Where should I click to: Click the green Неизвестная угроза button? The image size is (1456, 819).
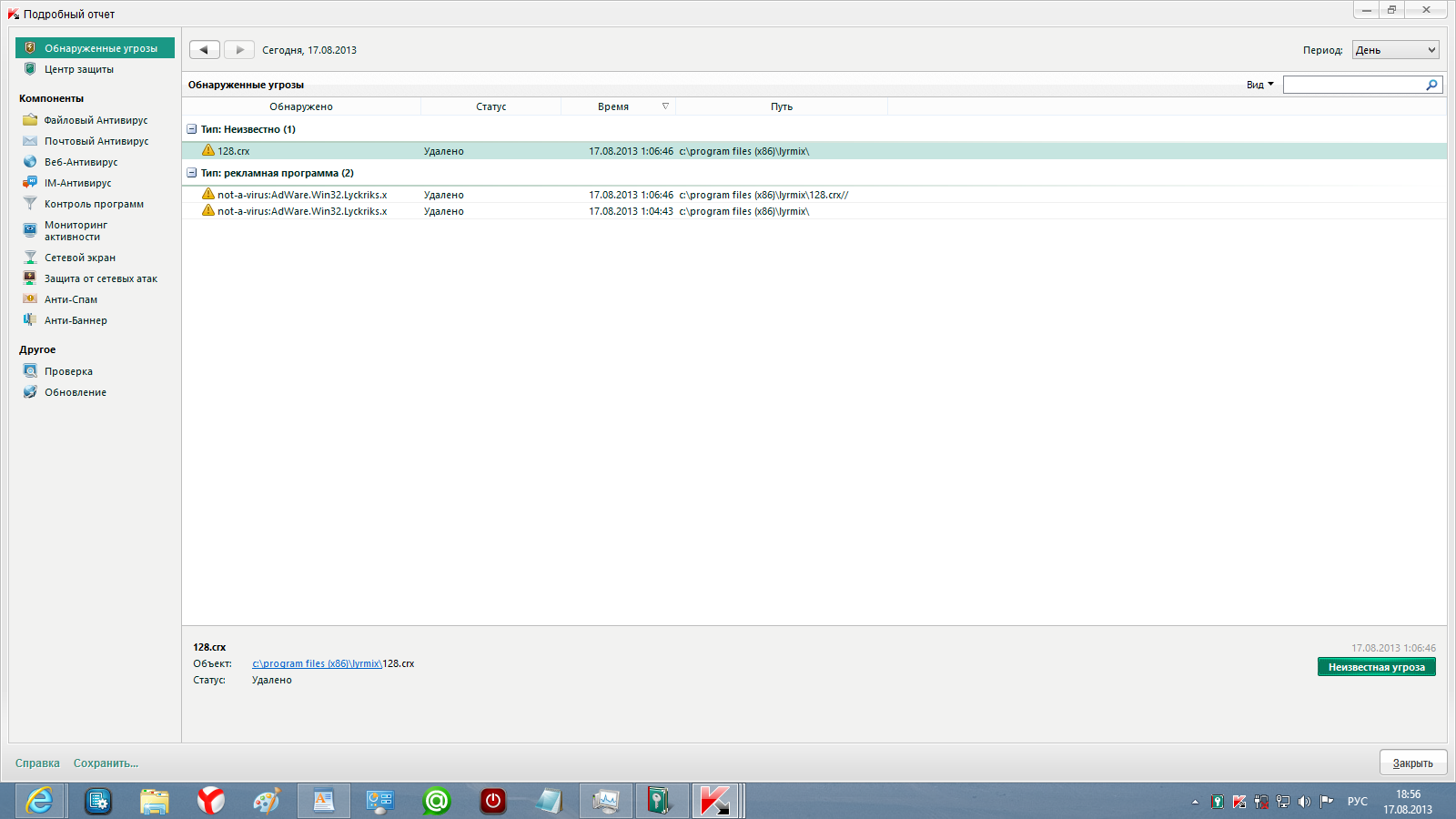pos(1377,667)
